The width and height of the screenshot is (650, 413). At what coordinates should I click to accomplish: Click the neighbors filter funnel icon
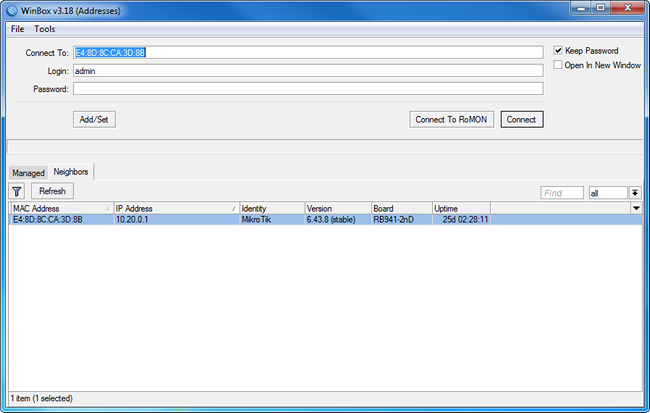click(17, 191)
